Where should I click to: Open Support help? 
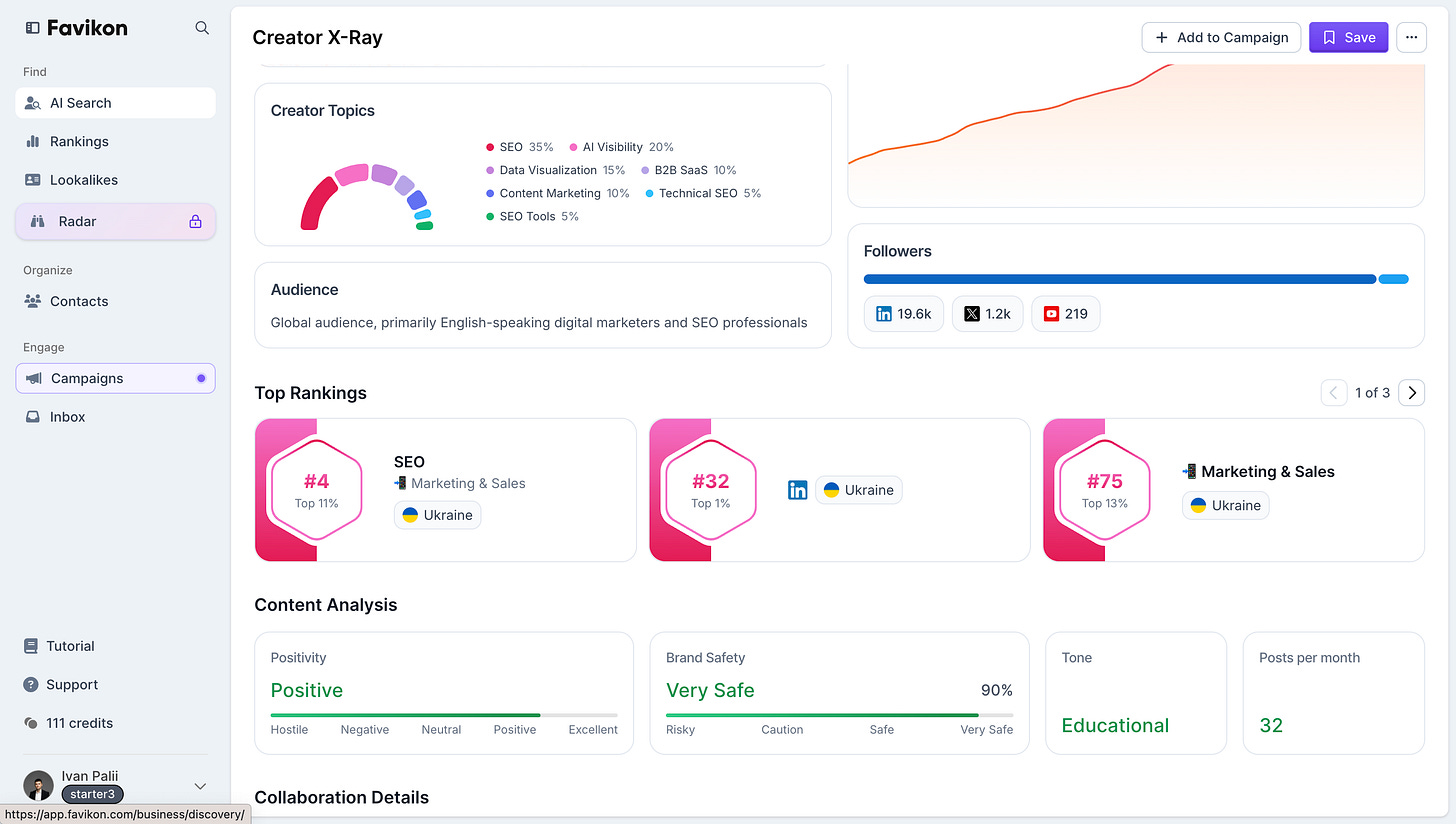[60, 685]
